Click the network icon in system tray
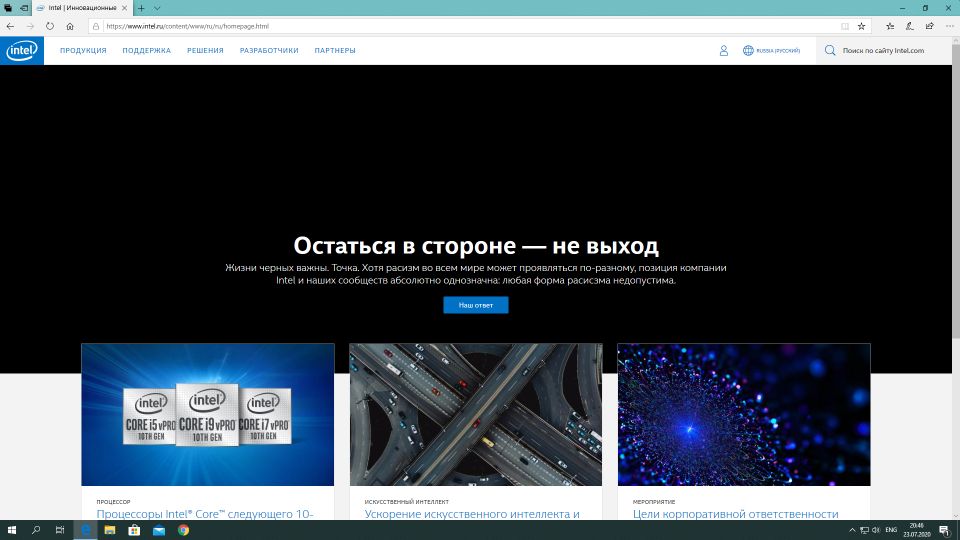This screenshot has height=540, width=960. (x=864, y=530)
